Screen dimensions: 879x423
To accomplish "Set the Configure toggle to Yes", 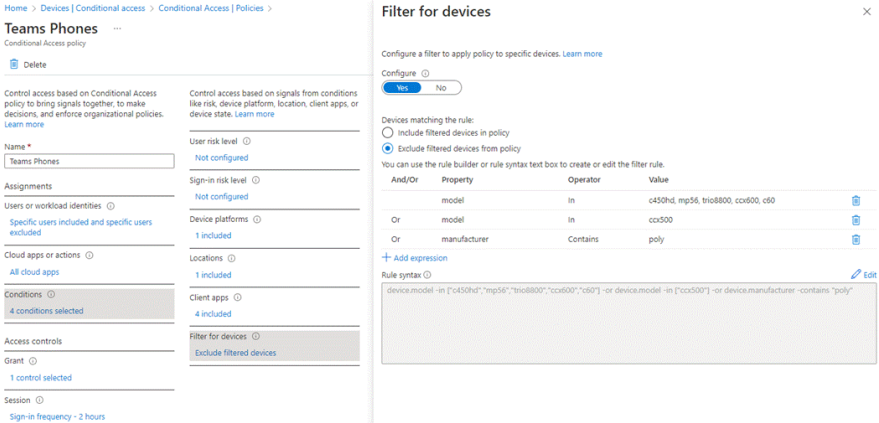I will 402,88.
